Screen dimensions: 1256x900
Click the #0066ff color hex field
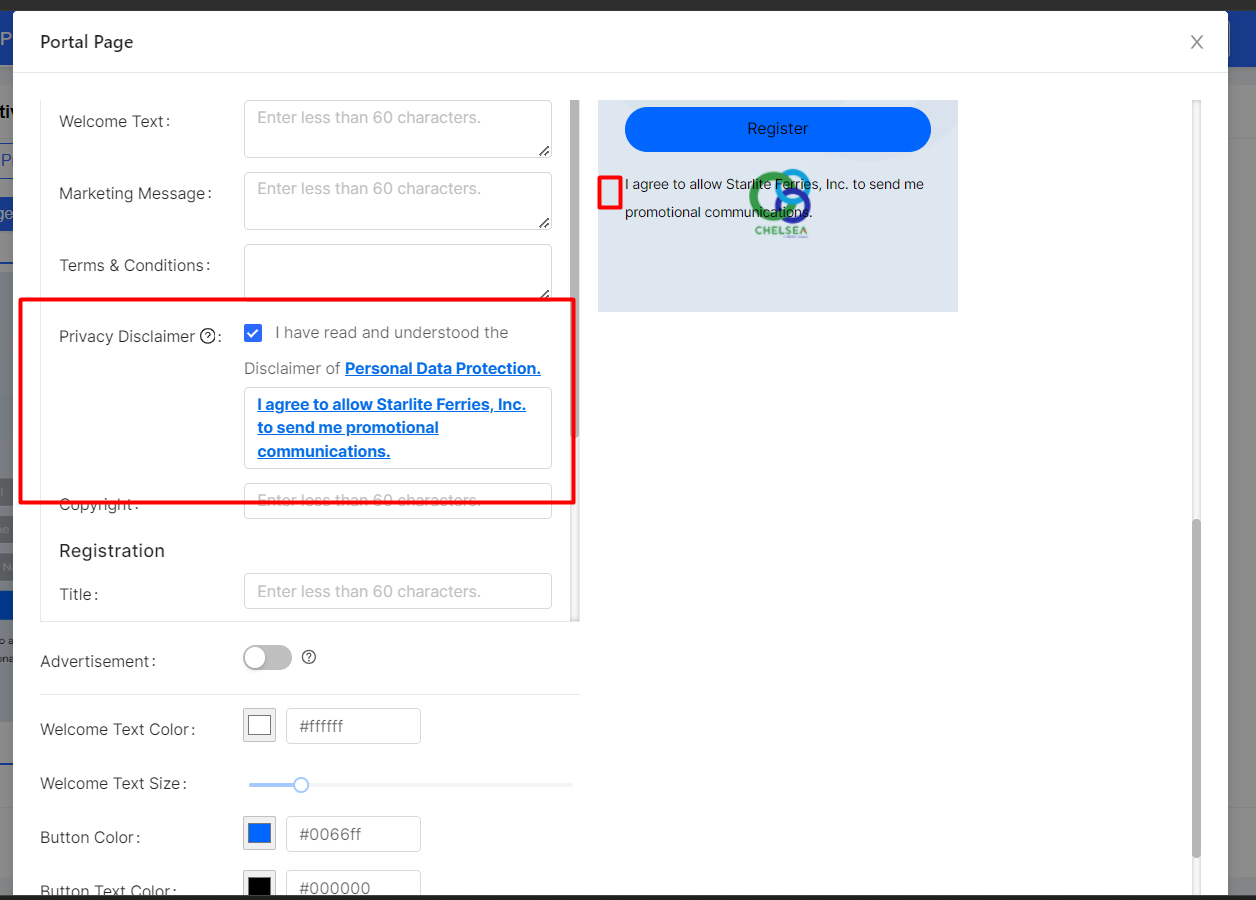tap(354, 834)
